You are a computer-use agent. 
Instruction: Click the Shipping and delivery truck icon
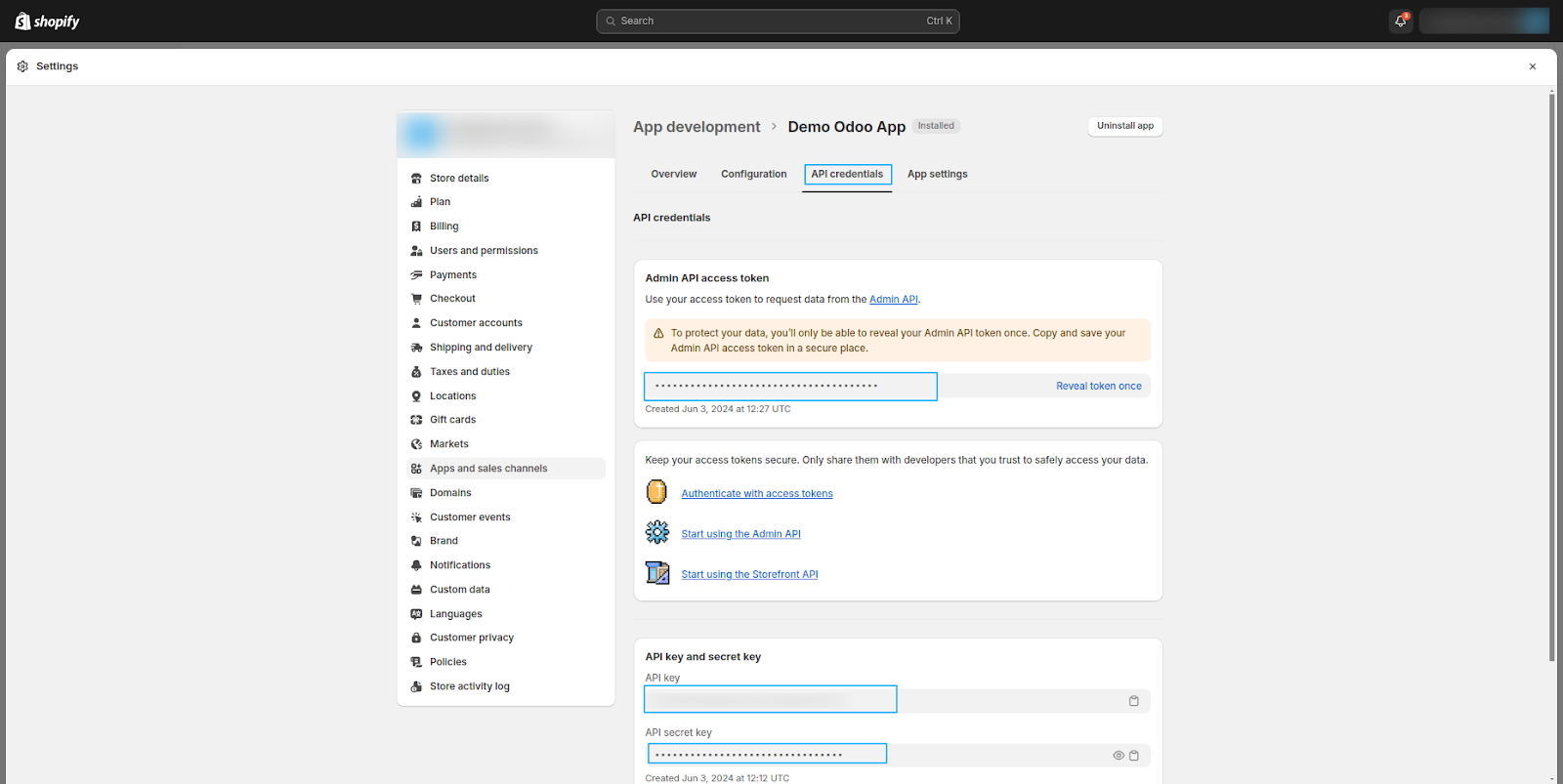pos(416,348)
